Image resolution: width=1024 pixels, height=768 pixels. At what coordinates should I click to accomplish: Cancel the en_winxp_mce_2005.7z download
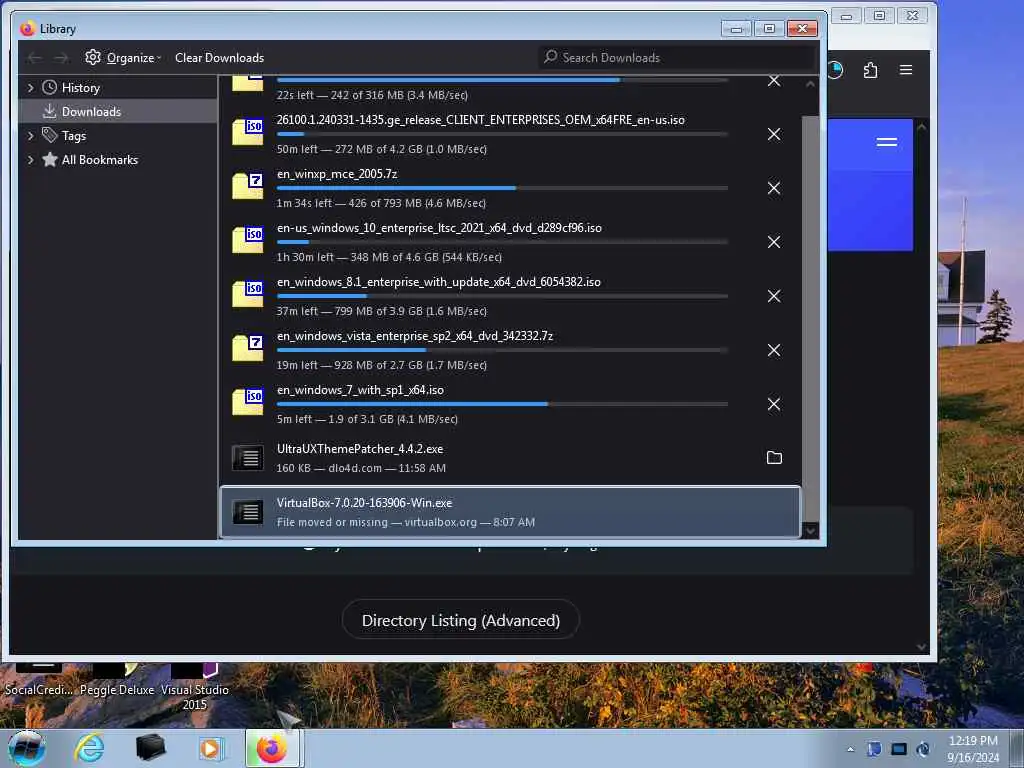[x=774, y=189]
